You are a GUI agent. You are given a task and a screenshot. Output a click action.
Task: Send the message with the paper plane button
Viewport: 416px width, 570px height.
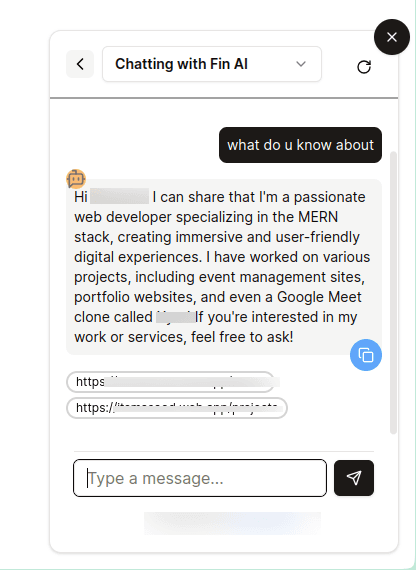[354, 478]
